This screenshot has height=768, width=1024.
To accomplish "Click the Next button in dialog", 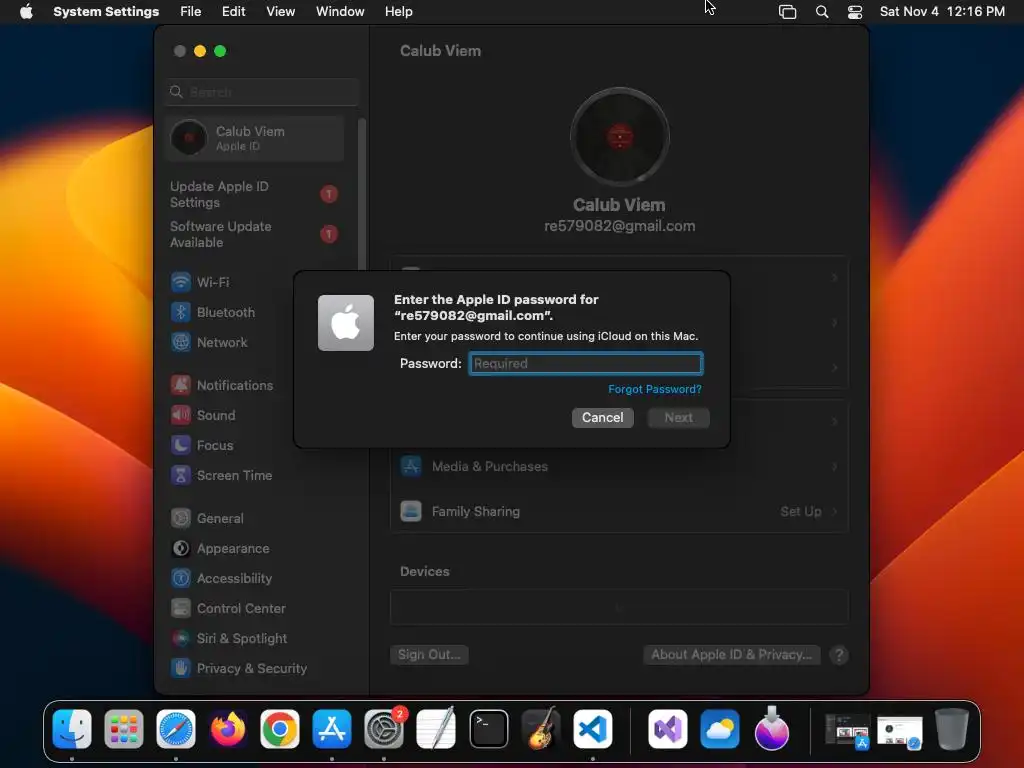I will [x=679, y=417].
